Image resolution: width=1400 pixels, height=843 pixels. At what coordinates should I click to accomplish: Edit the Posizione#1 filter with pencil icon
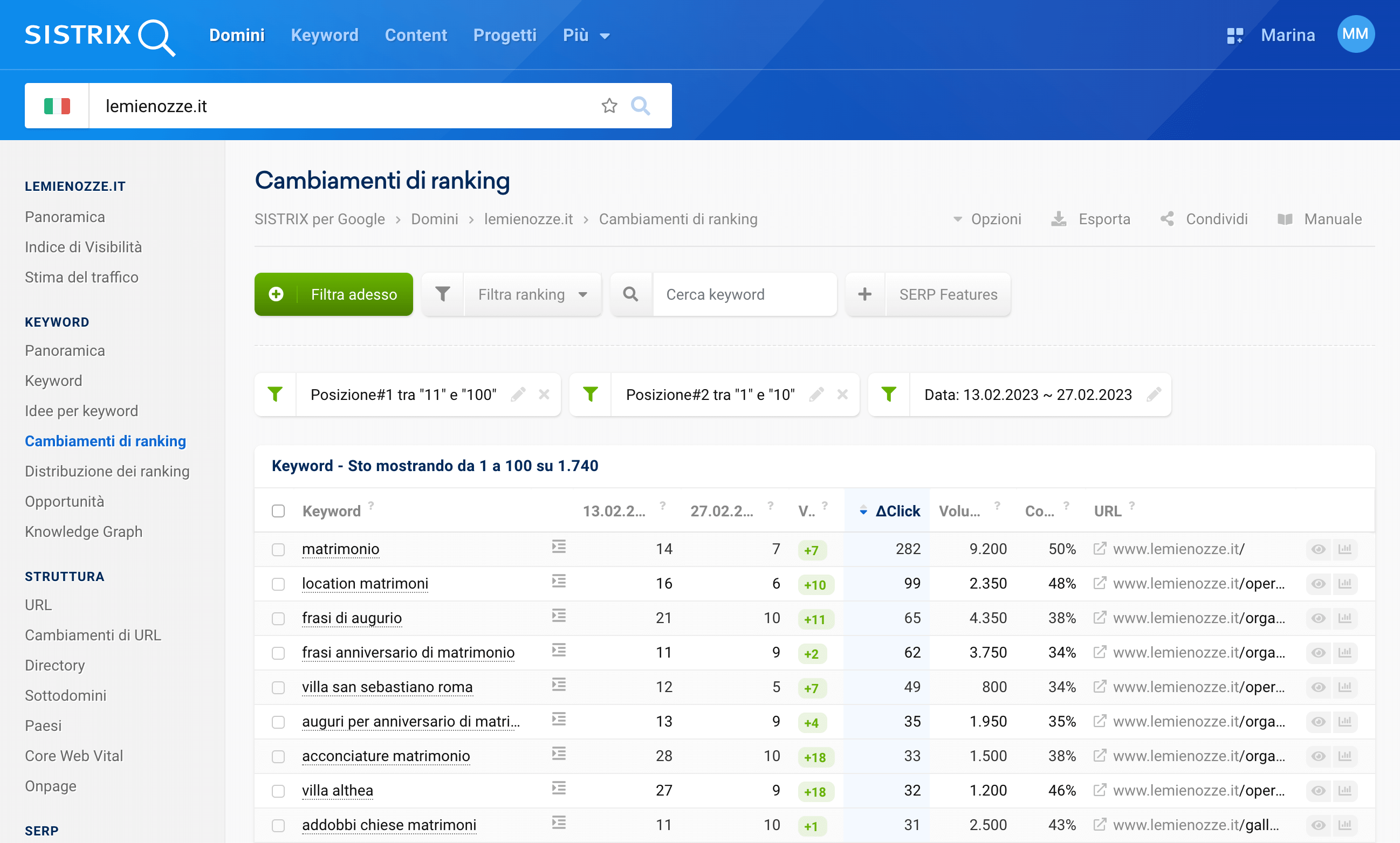[518, 394]
